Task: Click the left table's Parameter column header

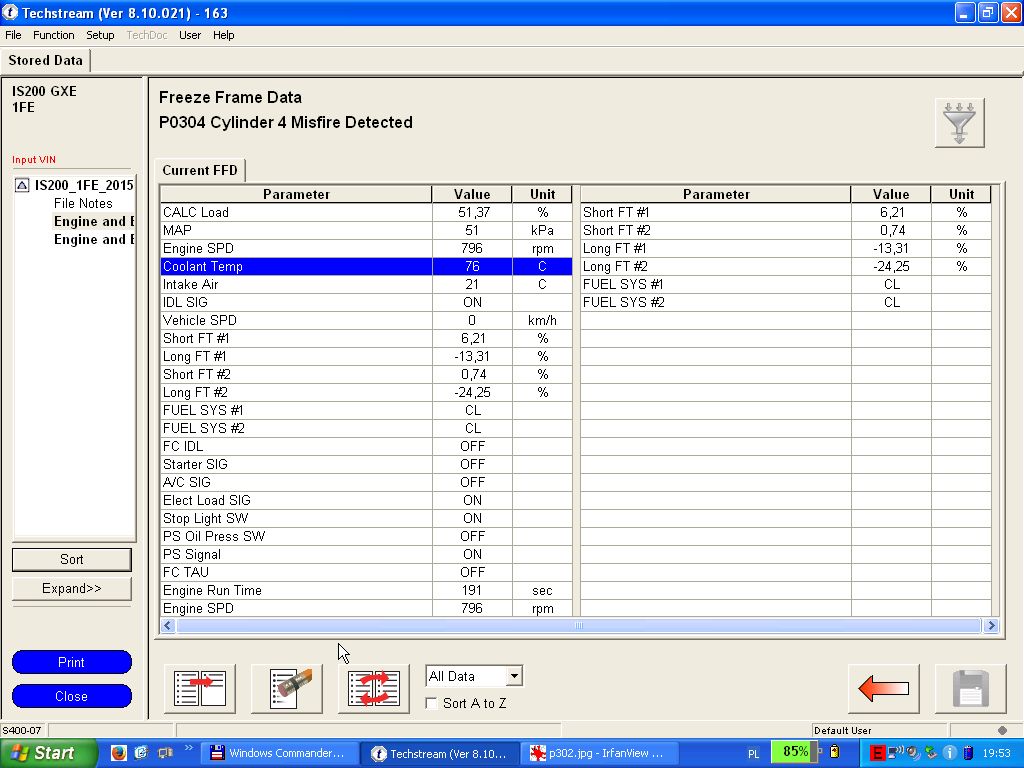Action: tap(296, 195)
